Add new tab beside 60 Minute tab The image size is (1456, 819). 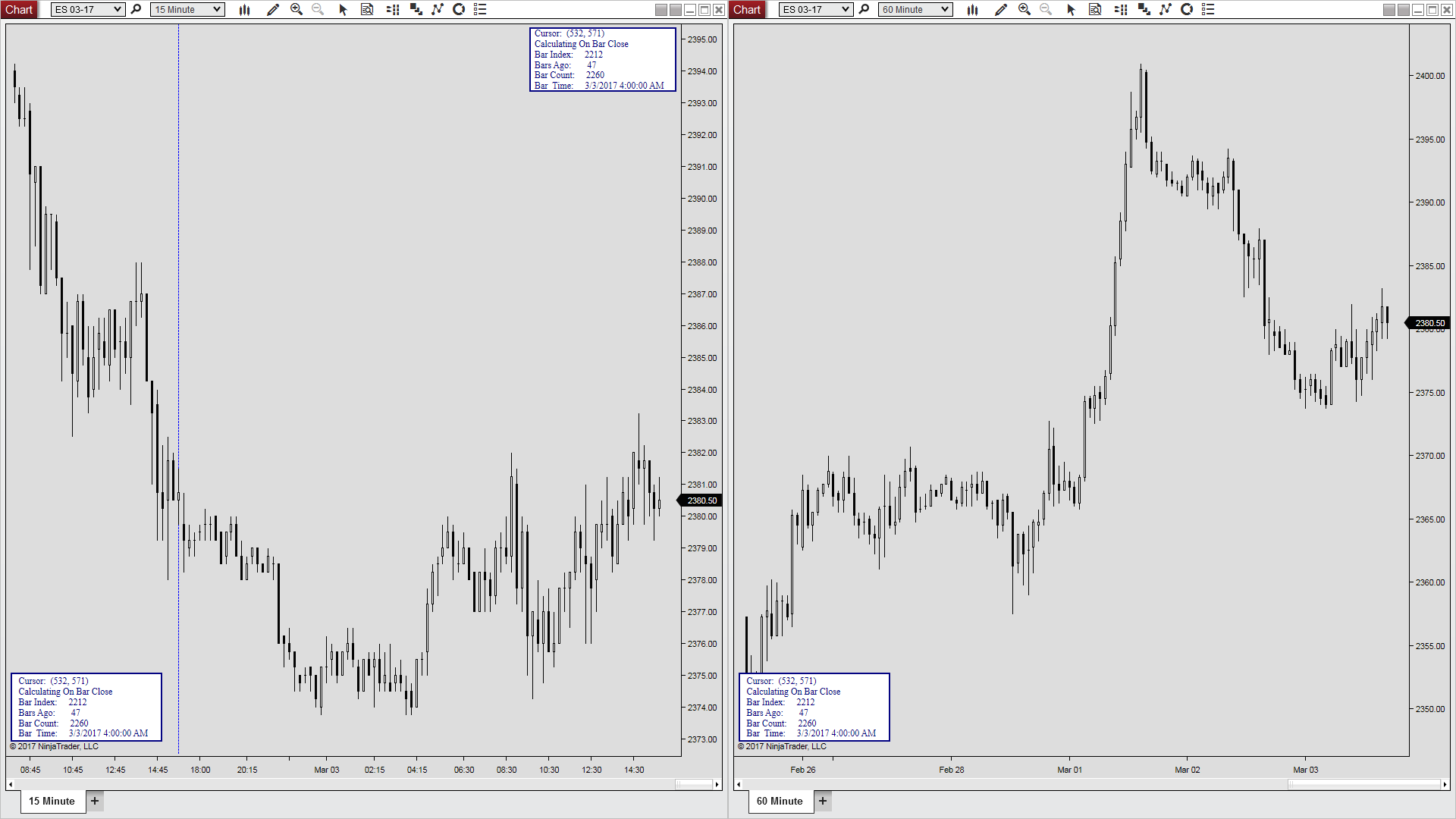pos(823,801)
